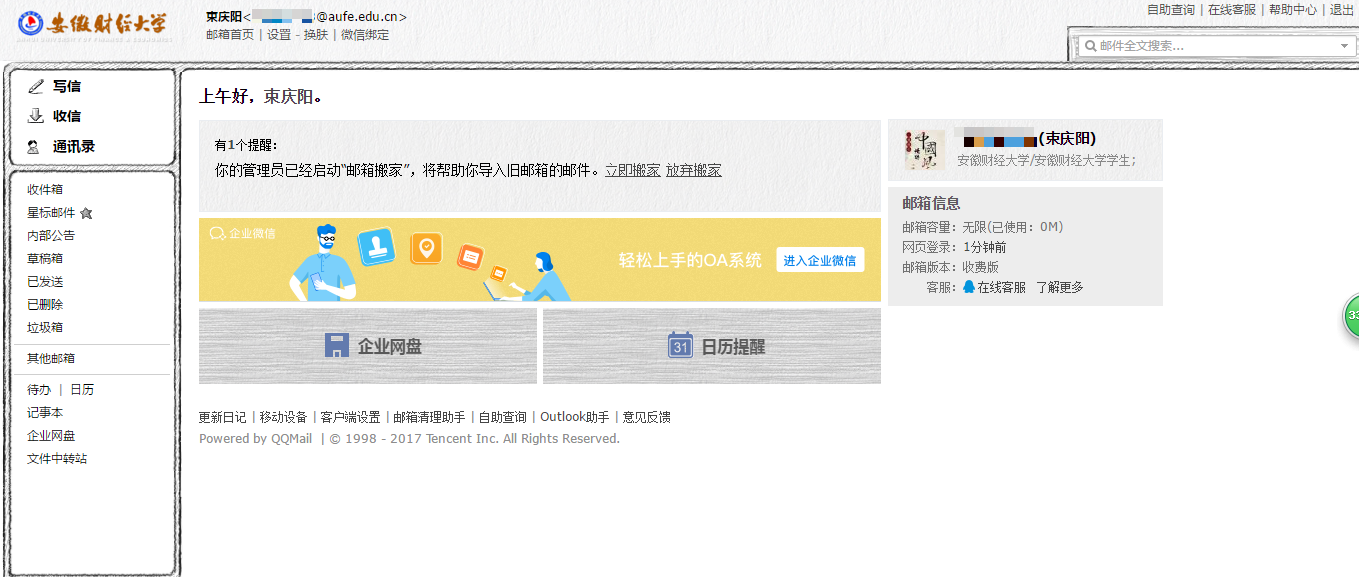This screenshot has height=577, width=1359.
Task: Click 退出 to log out
Action: coord(1341,10)
